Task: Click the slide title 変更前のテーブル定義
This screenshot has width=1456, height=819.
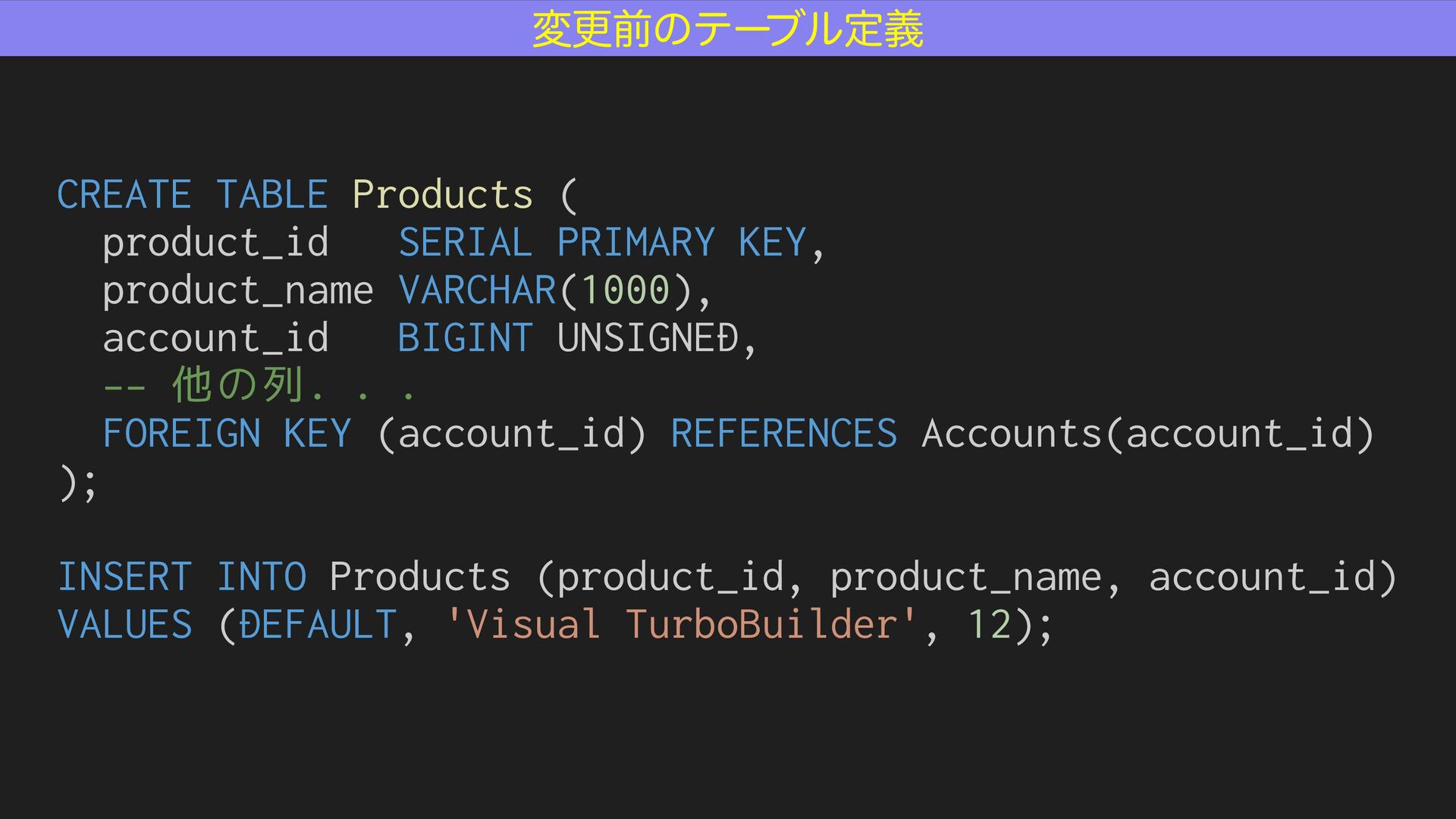Action: pos(727,30)
